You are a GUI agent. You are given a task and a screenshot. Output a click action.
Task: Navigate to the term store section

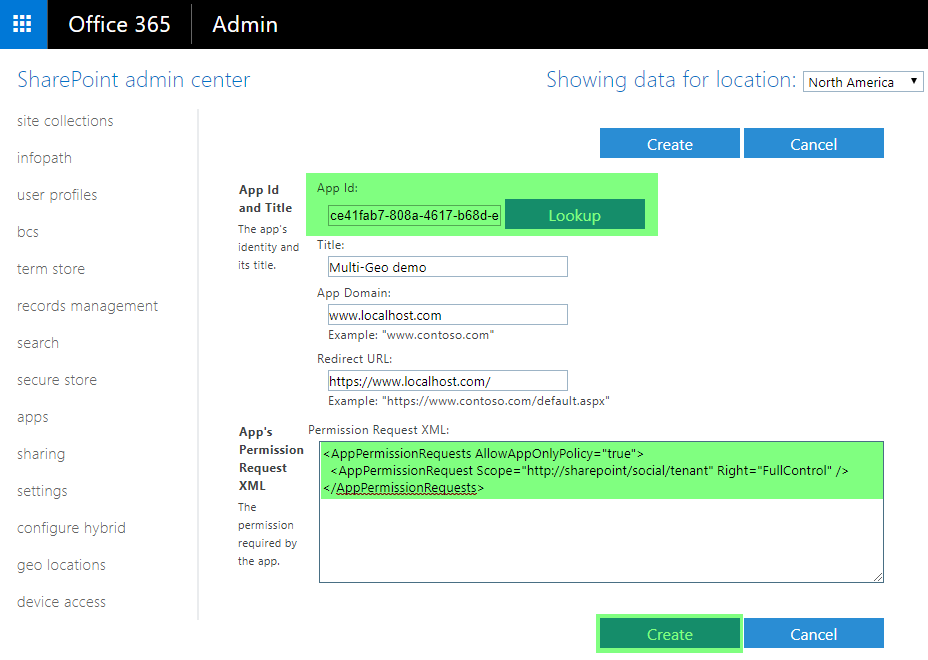click(x=50, y=268)
